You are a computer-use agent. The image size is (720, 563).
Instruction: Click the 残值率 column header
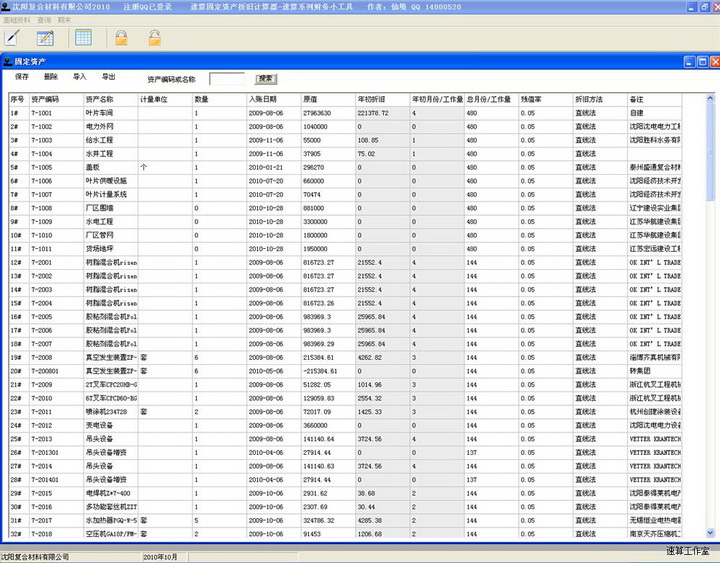pos(546,99)
